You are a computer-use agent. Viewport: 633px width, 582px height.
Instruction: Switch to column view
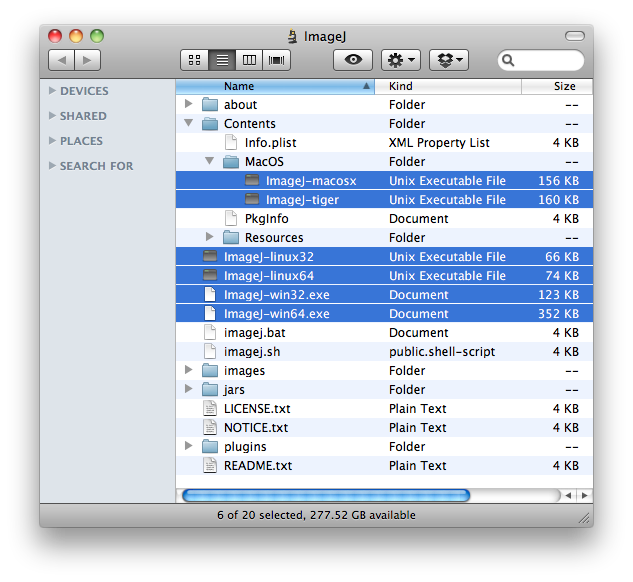[x=249, y=60]
